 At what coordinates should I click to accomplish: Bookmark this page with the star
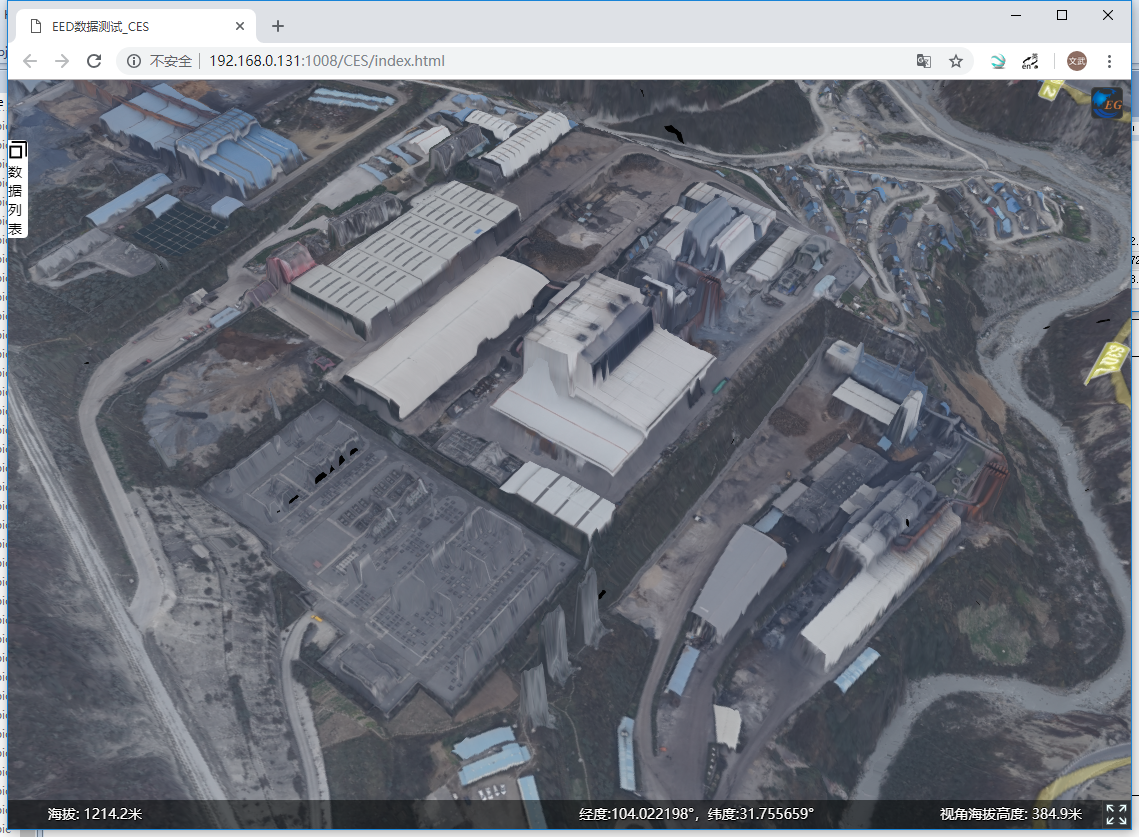(956, 61)
